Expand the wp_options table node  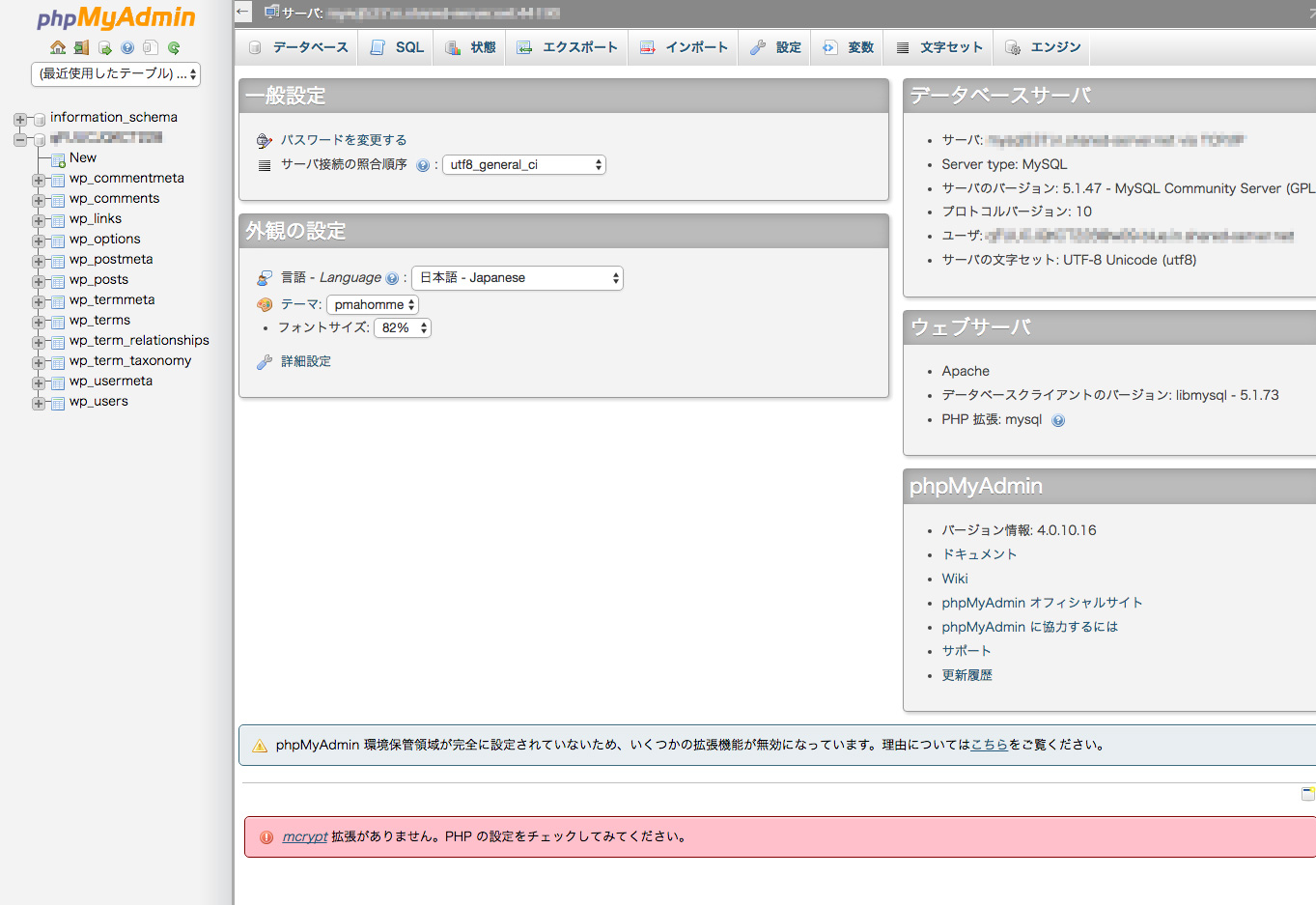pyautogui.click(x=39, y=241)
